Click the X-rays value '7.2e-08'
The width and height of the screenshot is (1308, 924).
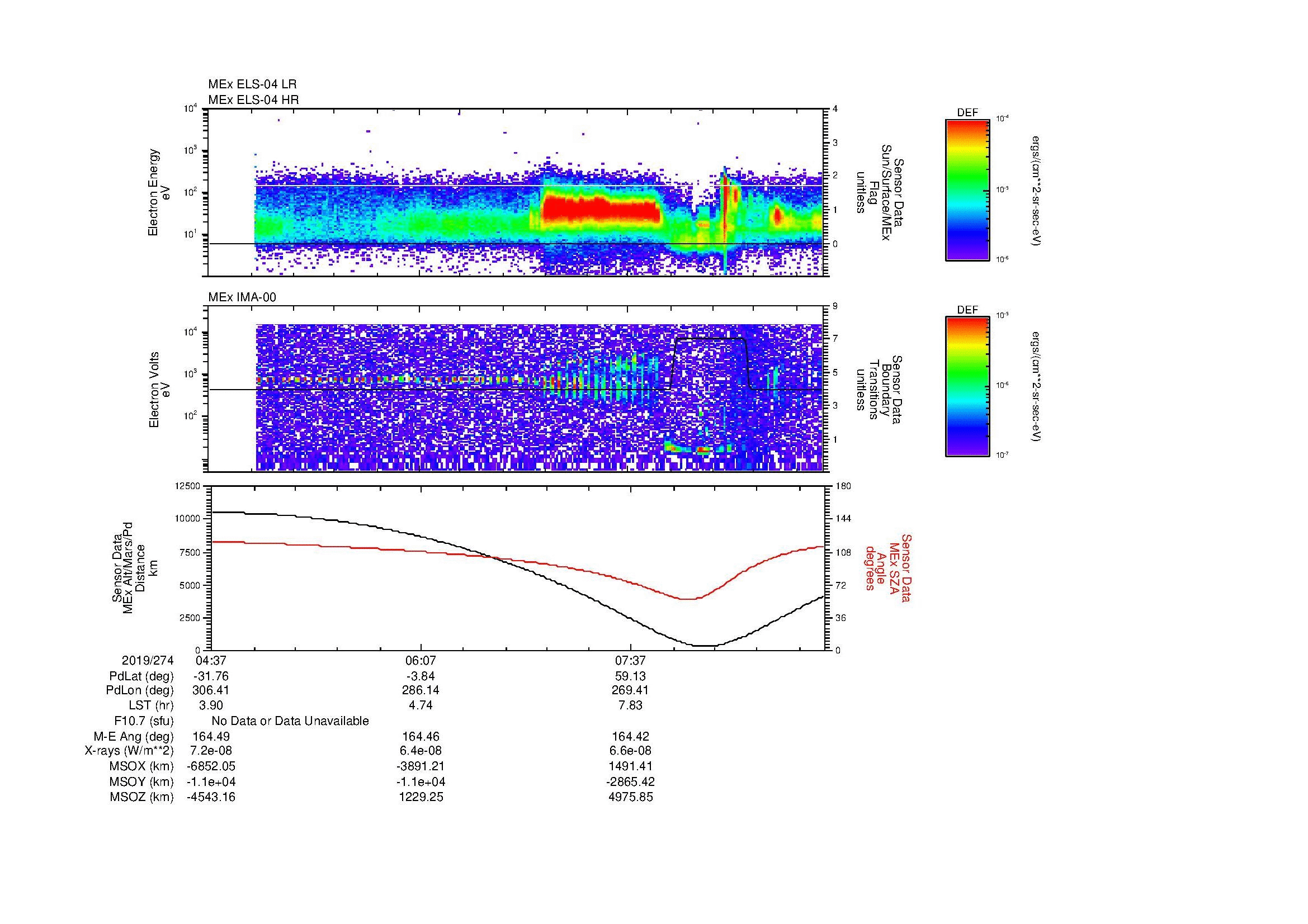[211, 751]
